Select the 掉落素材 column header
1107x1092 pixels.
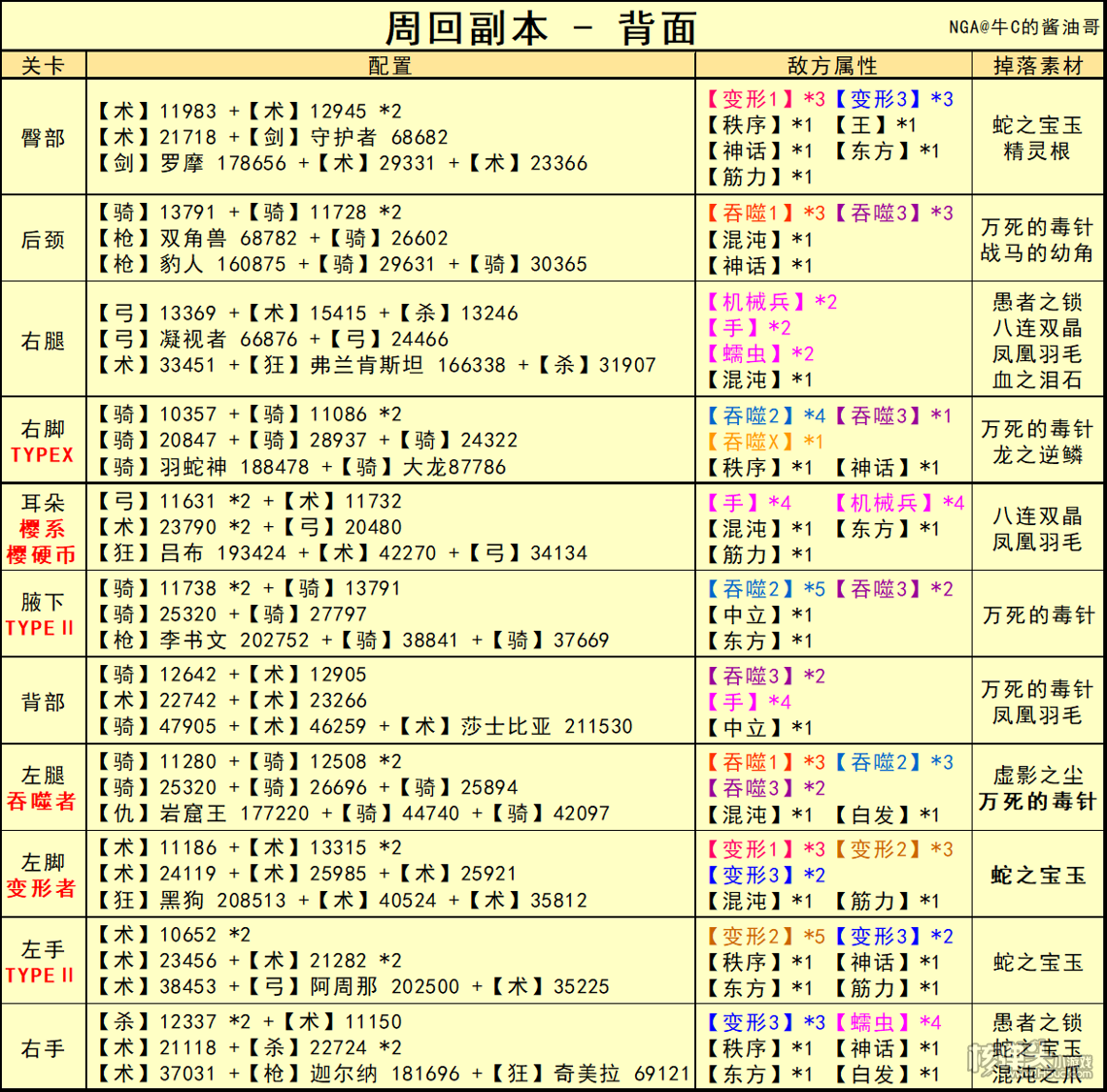point(1038,66)
